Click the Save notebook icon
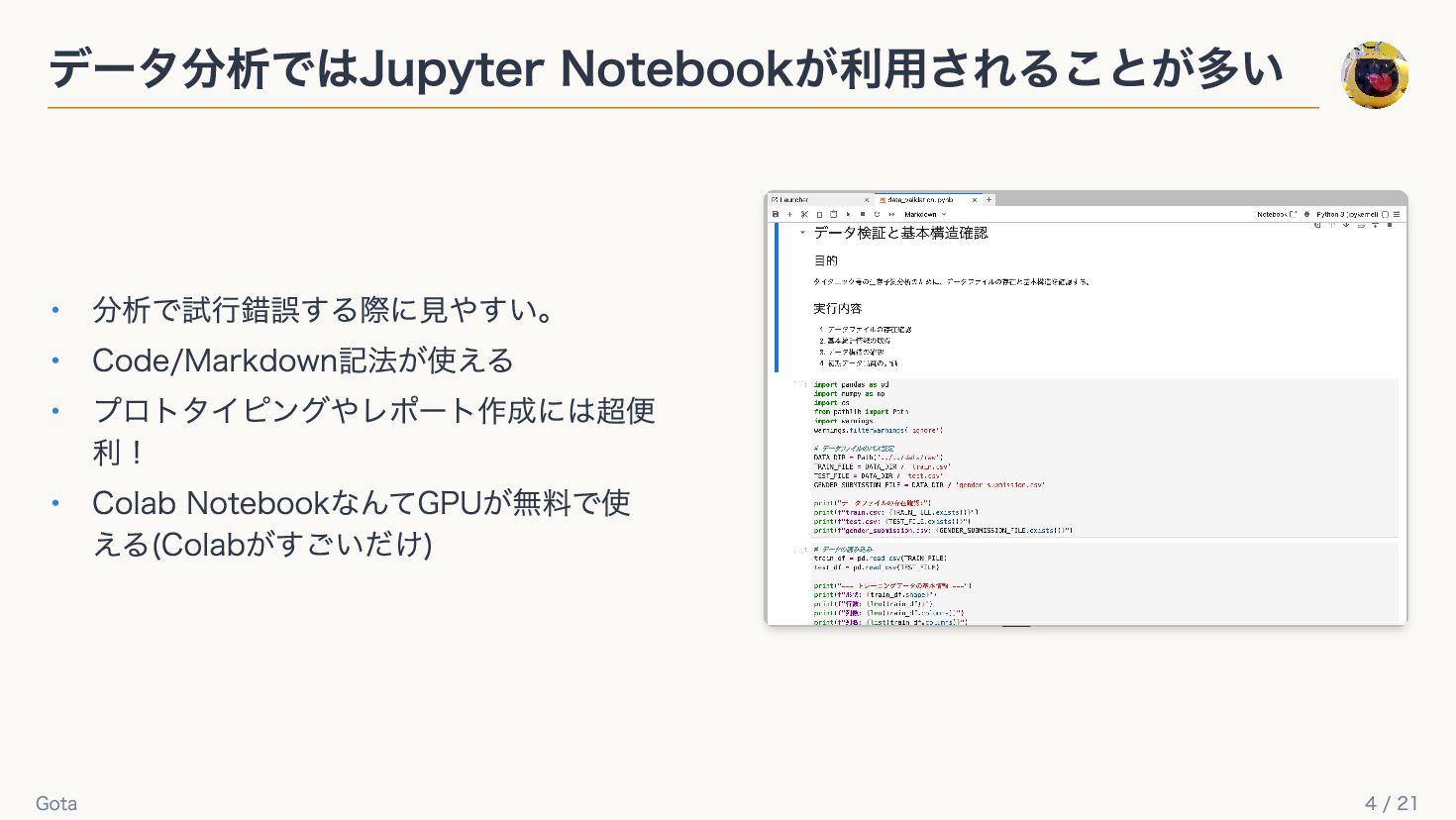The width and height of the screenshot is (1456, 820). 776,214
